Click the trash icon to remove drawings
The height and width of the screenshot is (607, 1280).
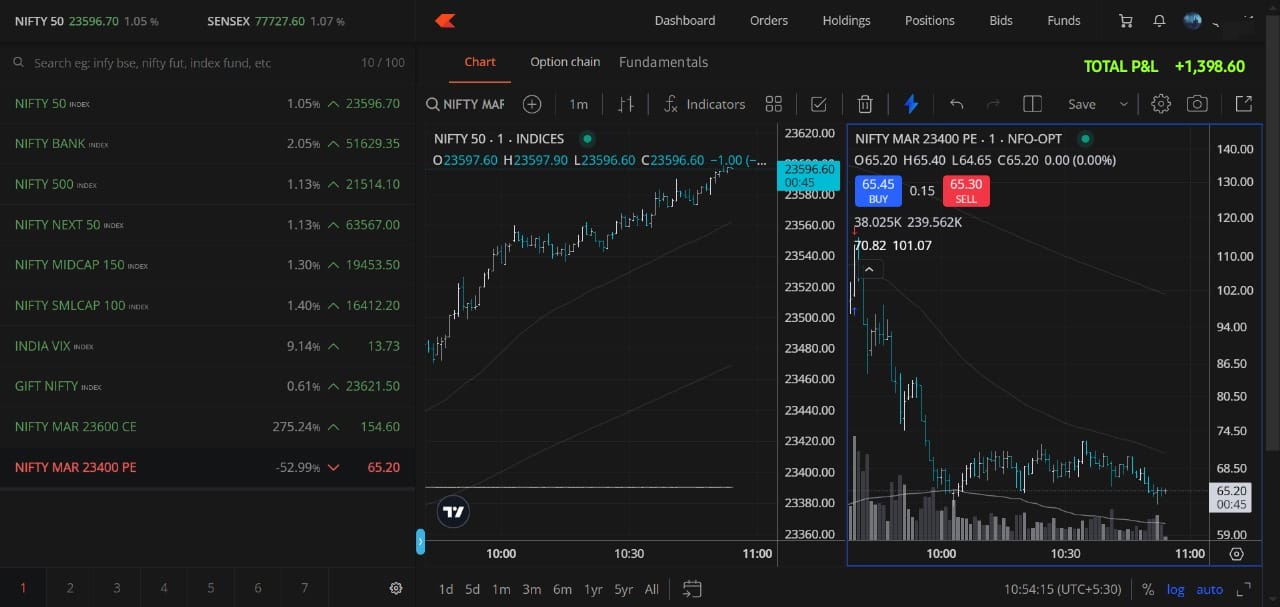click(865, 104)
